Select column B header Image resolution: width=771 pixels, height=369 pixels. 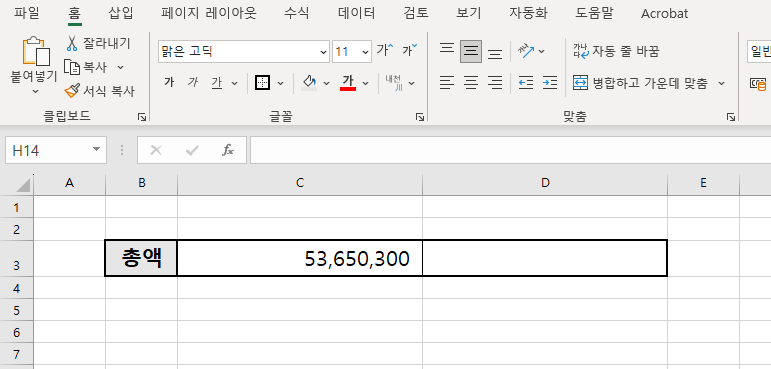click(x=142, y=183)
